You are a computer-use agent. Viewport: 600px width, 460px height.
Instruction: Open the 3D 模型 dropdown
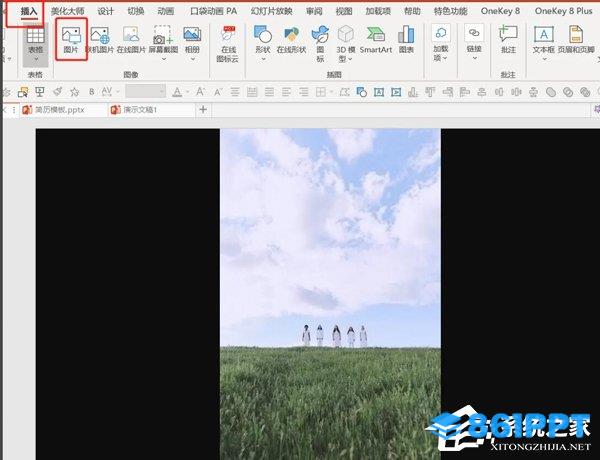(346, 44)
